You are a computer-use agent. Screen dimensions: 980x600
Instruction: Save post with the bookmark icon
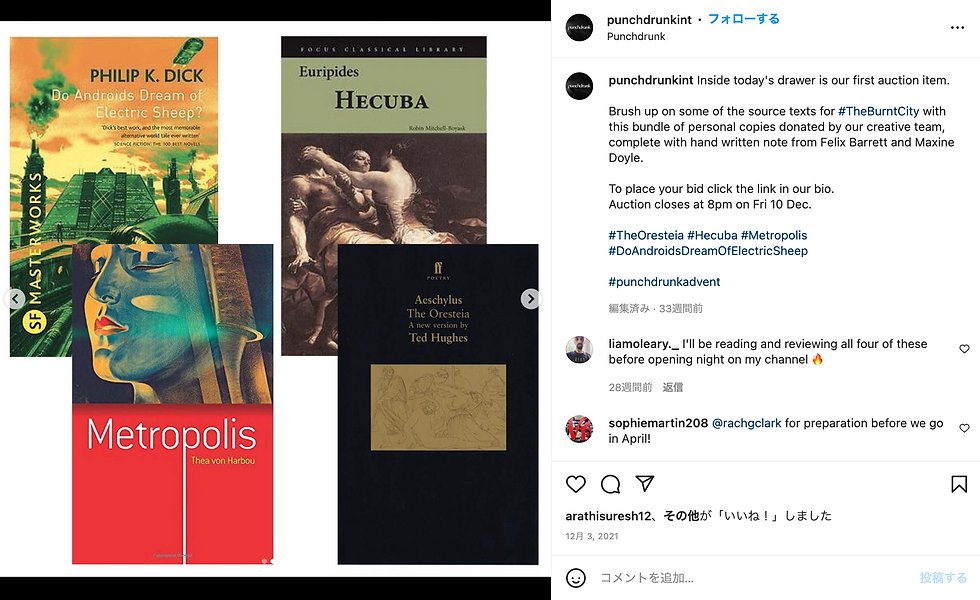(x=959, y=484)
